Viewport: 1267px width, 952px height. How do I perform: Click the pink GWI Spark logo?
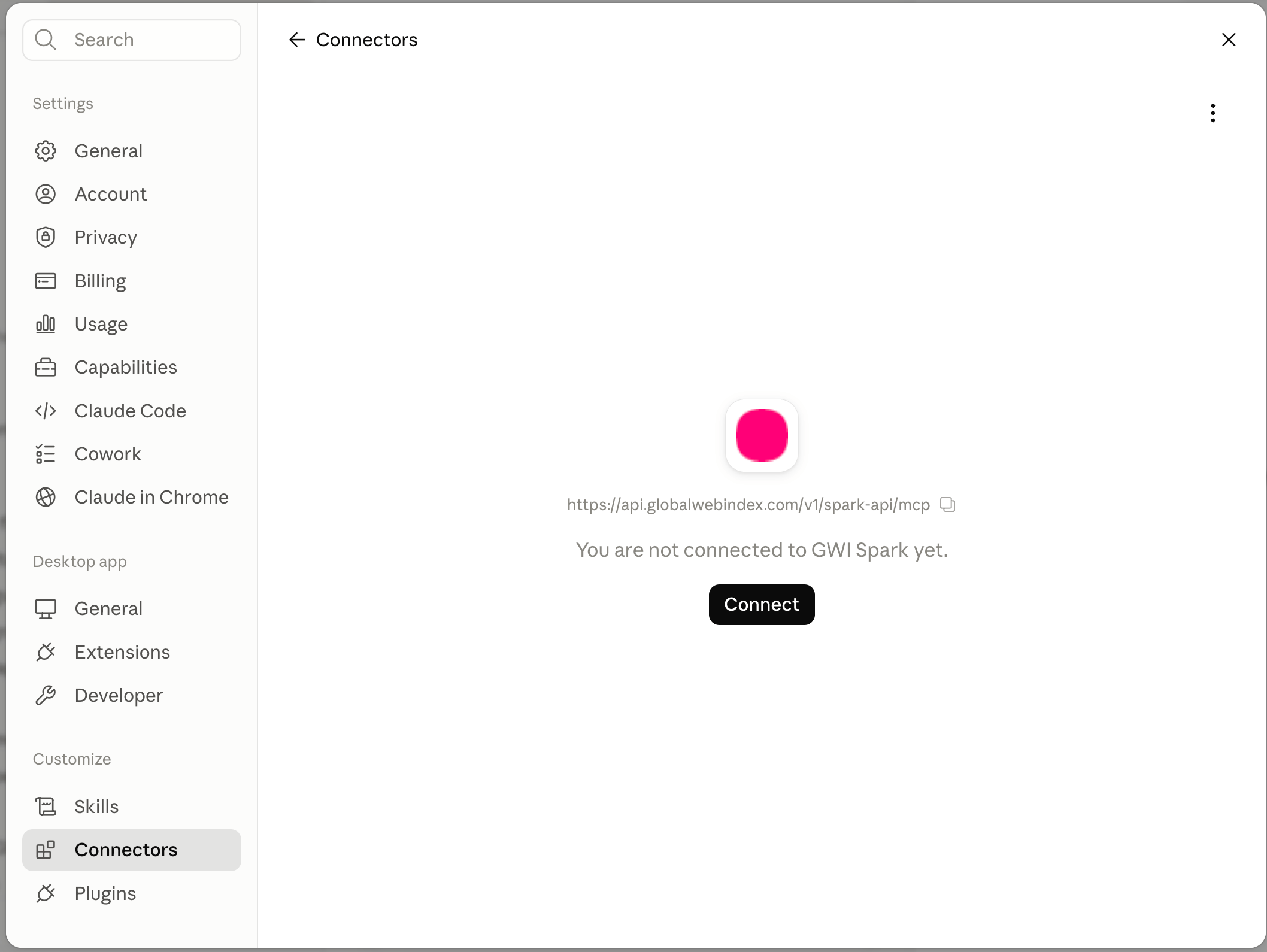[x=762, y=435]
